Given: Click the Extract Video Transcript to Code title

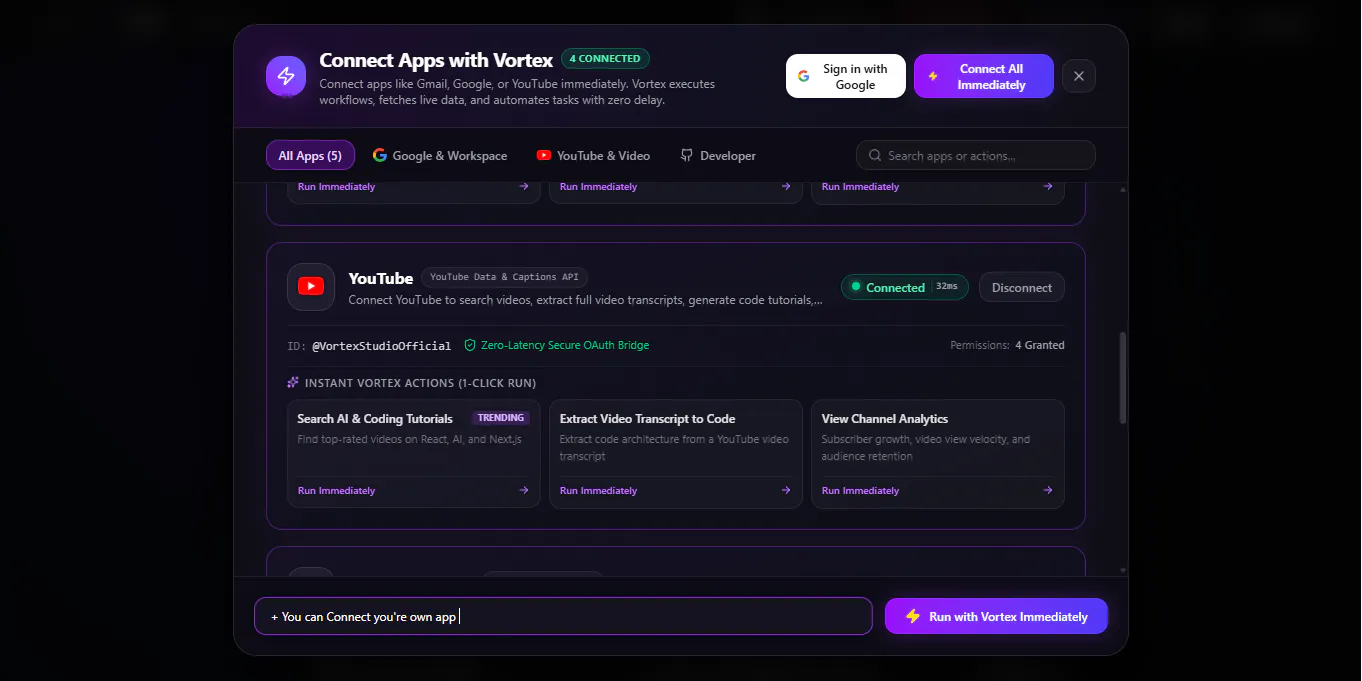Looking at the screenshot, I should 648,419.
